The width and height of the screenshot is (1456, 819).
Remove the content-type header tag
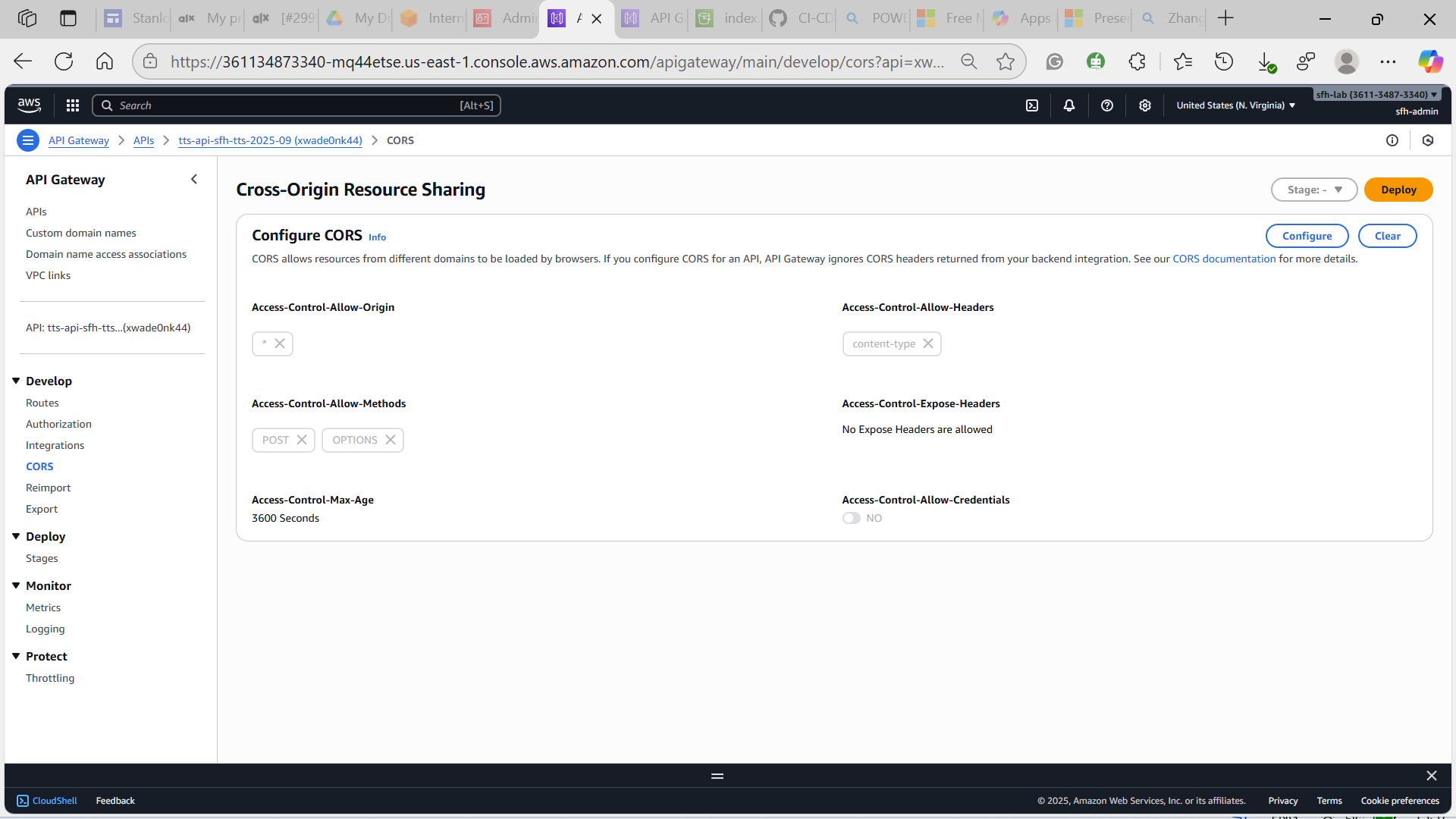click(x=928, y=344)
